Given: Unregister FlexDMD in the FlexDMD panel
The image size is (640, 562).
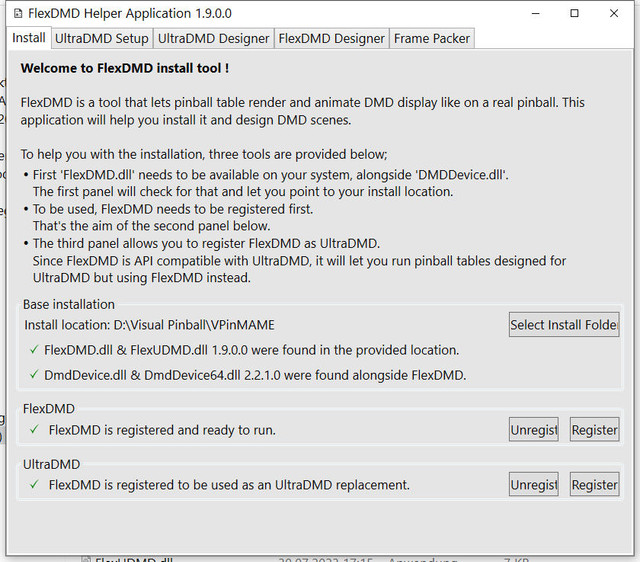Looking at the screenshot, I should pos(533,429).
